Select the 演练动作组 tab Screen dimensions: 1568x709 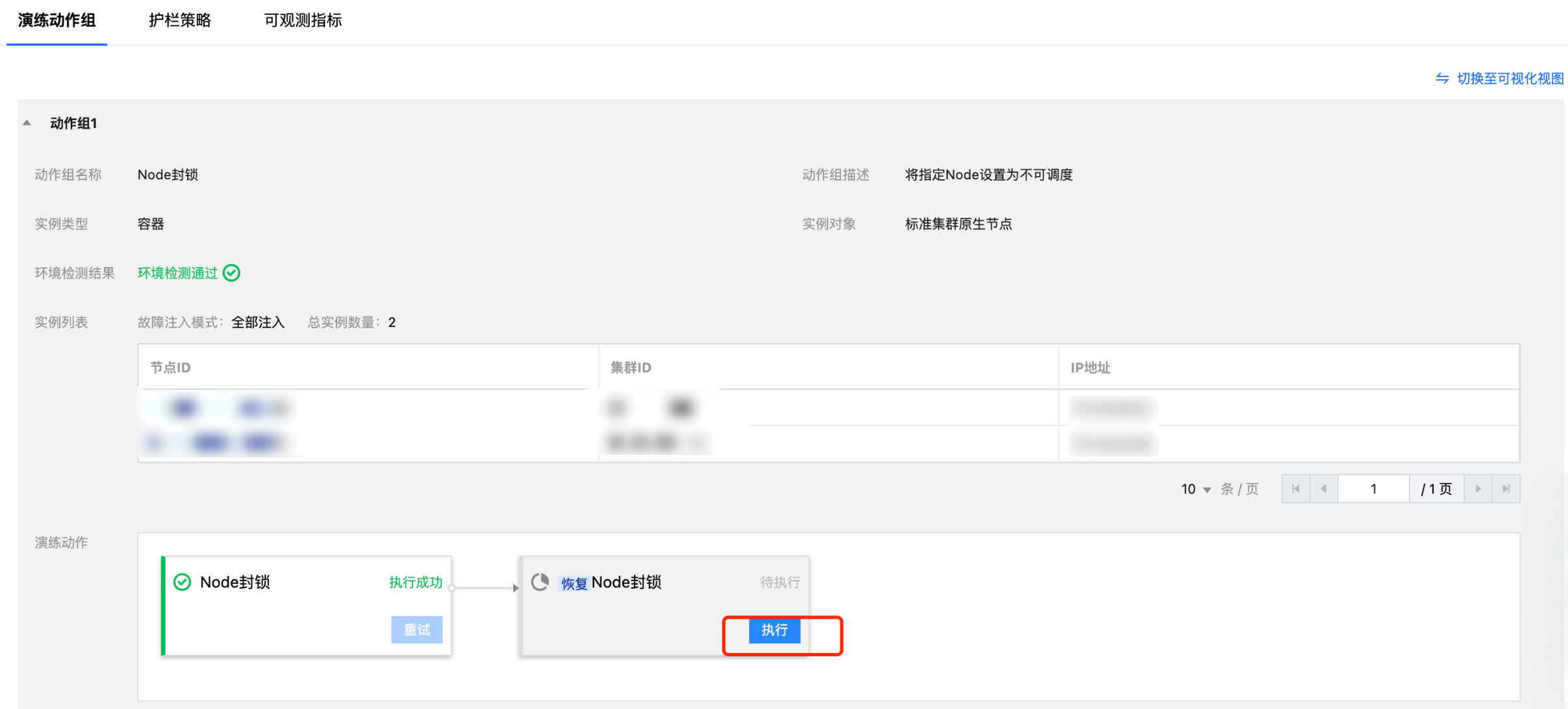pos(57,21)
